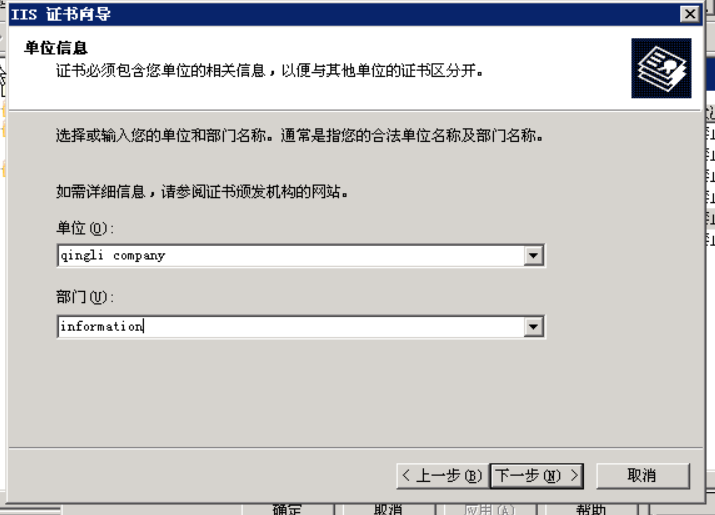Click the 证书必须包含 description line

tap(269, 71)
